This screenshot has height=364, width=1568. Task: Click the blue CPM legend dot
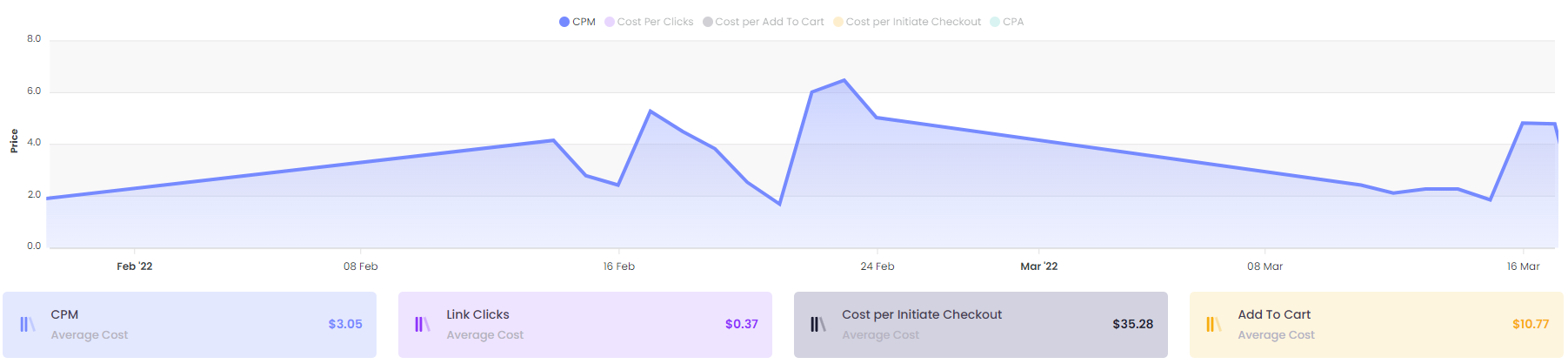tap(564, 22)
